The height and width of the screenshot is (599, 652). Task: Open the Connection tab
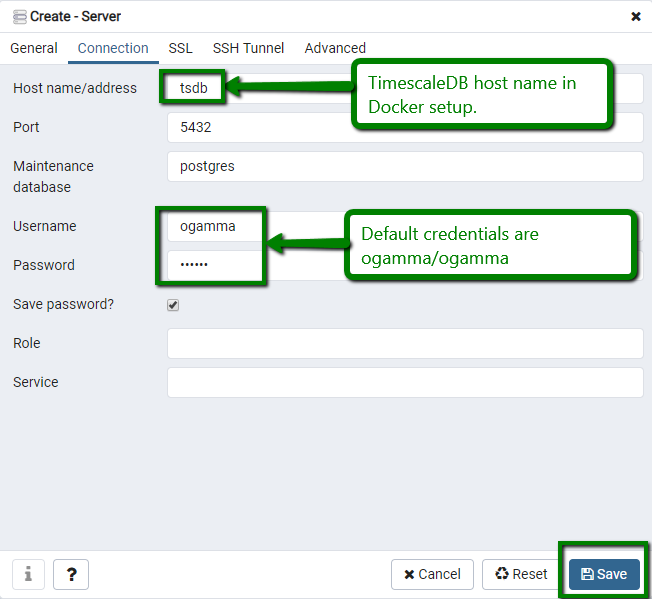coord(113,48)
